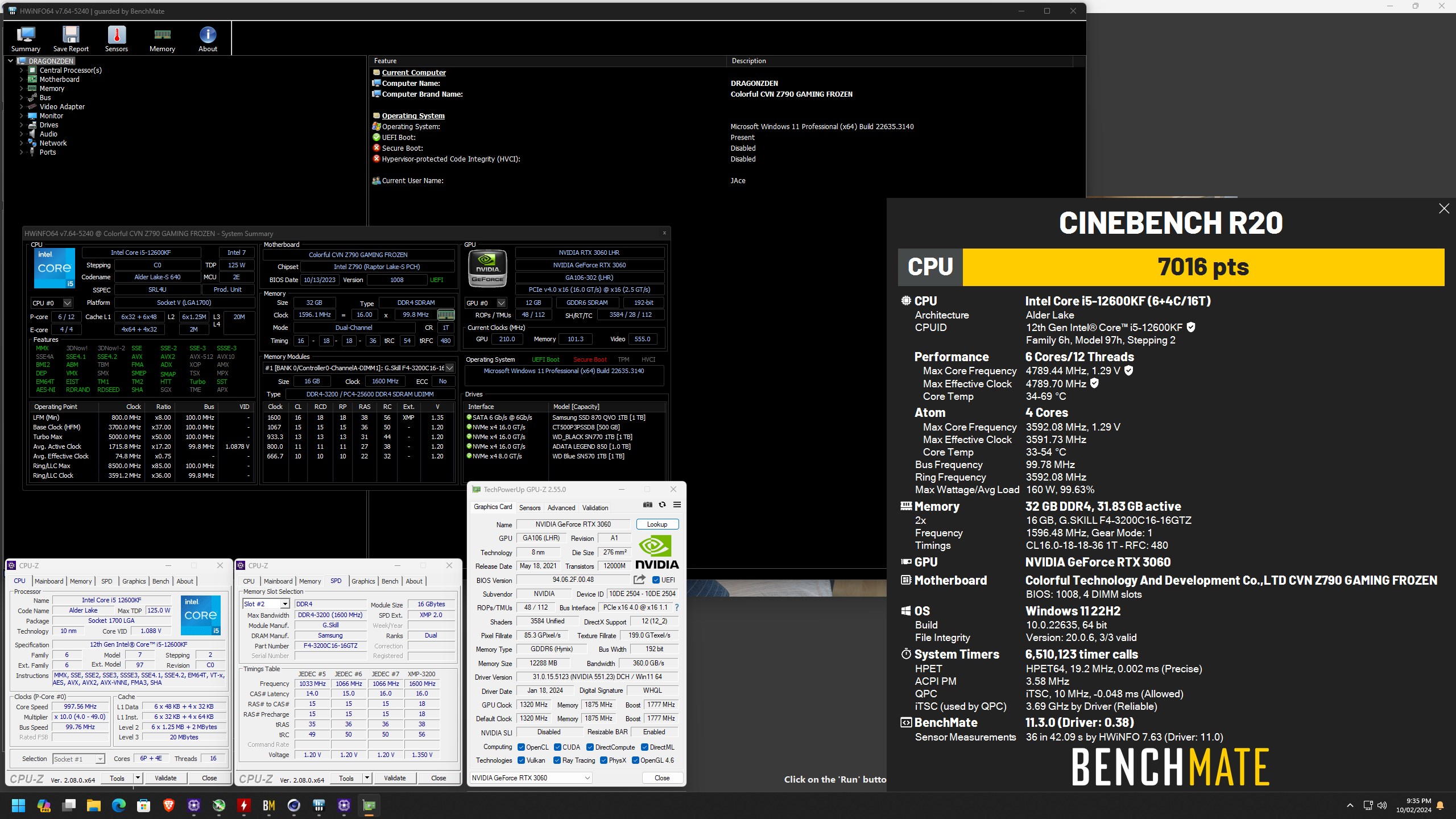Toggle the Ray Tracing checkbox in GPU-Z
Viewport: 1456px width, 819px height.
pos(557,760)
